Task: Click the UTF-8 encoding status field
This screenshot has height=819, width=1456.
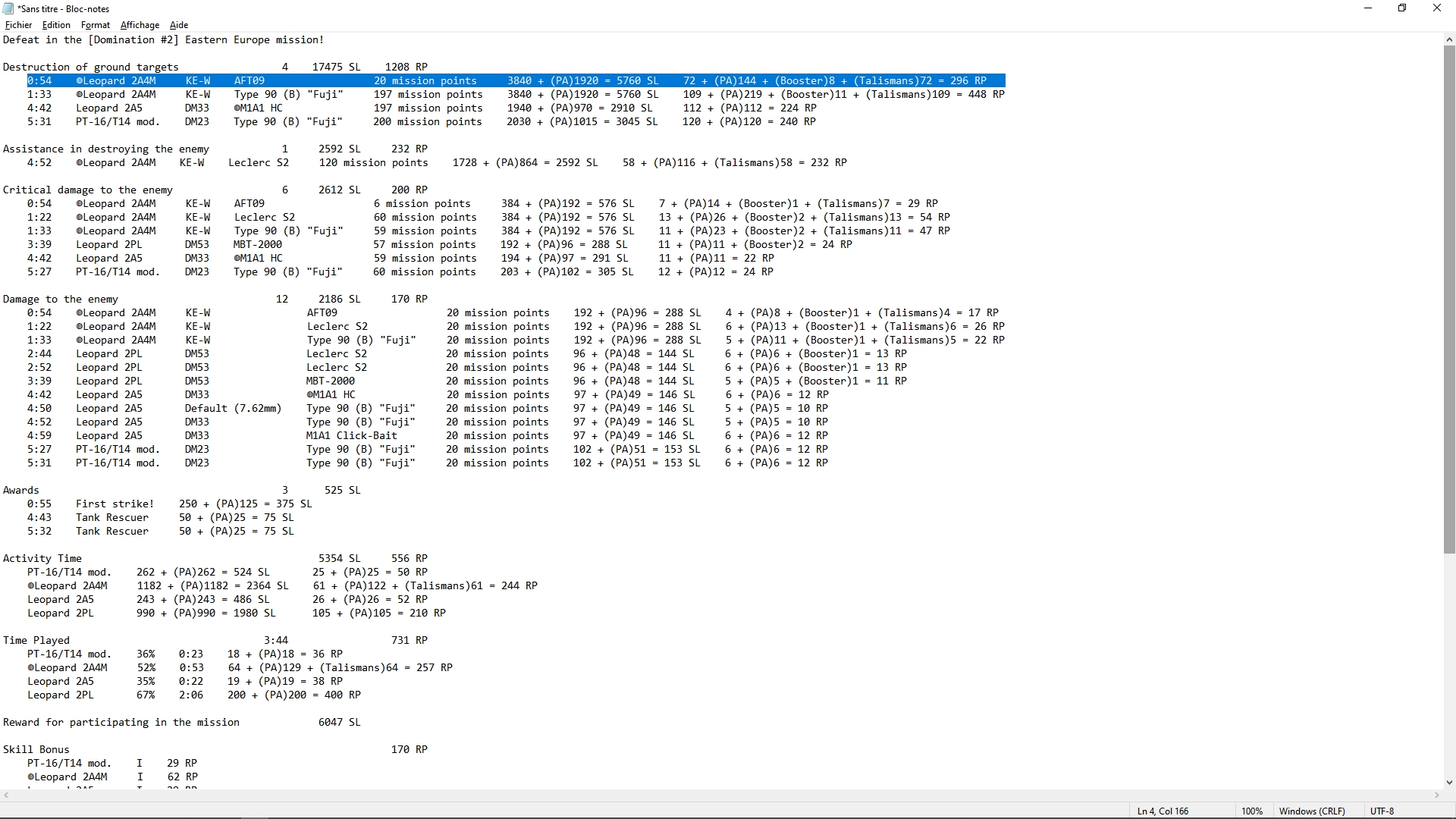Action: pos(1382,811)
